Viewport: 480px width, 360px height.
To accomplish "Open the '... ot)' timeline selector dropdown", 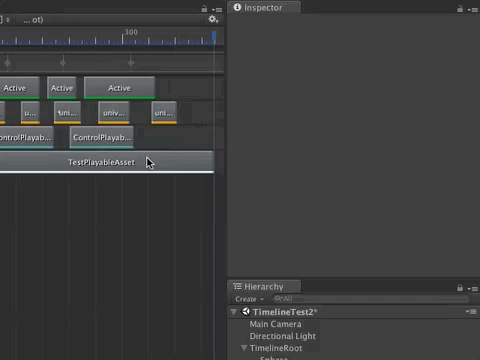I will tap(33, 20).
